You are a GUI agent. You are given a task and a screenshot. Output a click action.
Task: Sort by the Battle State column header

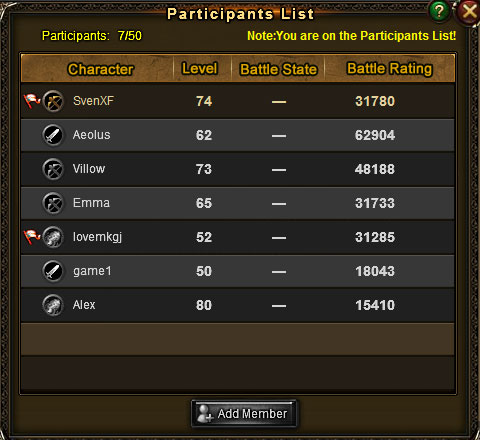point(278,69)
